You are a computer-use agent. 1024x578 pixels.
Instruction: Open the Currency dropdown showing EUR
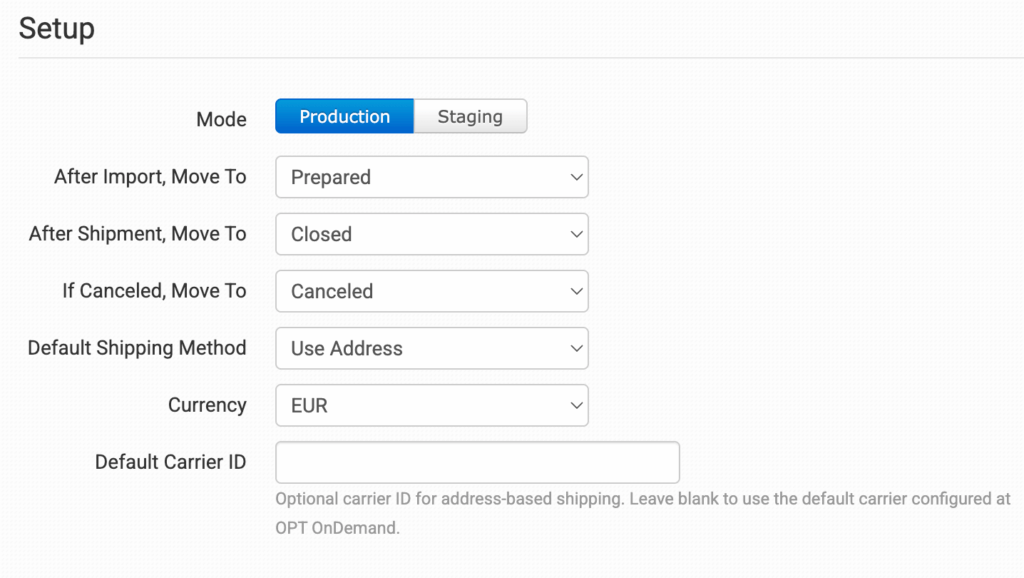(432, 406)
